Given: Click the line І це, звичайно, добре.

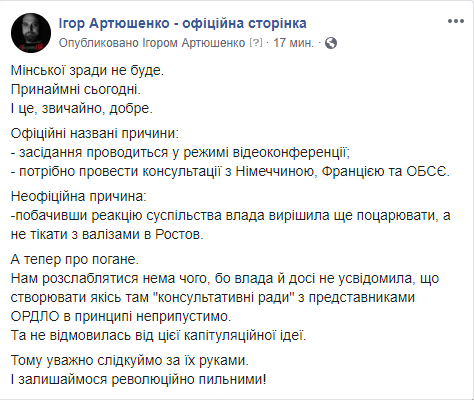Looking at the screenshot, I should (x=82, y=108).
